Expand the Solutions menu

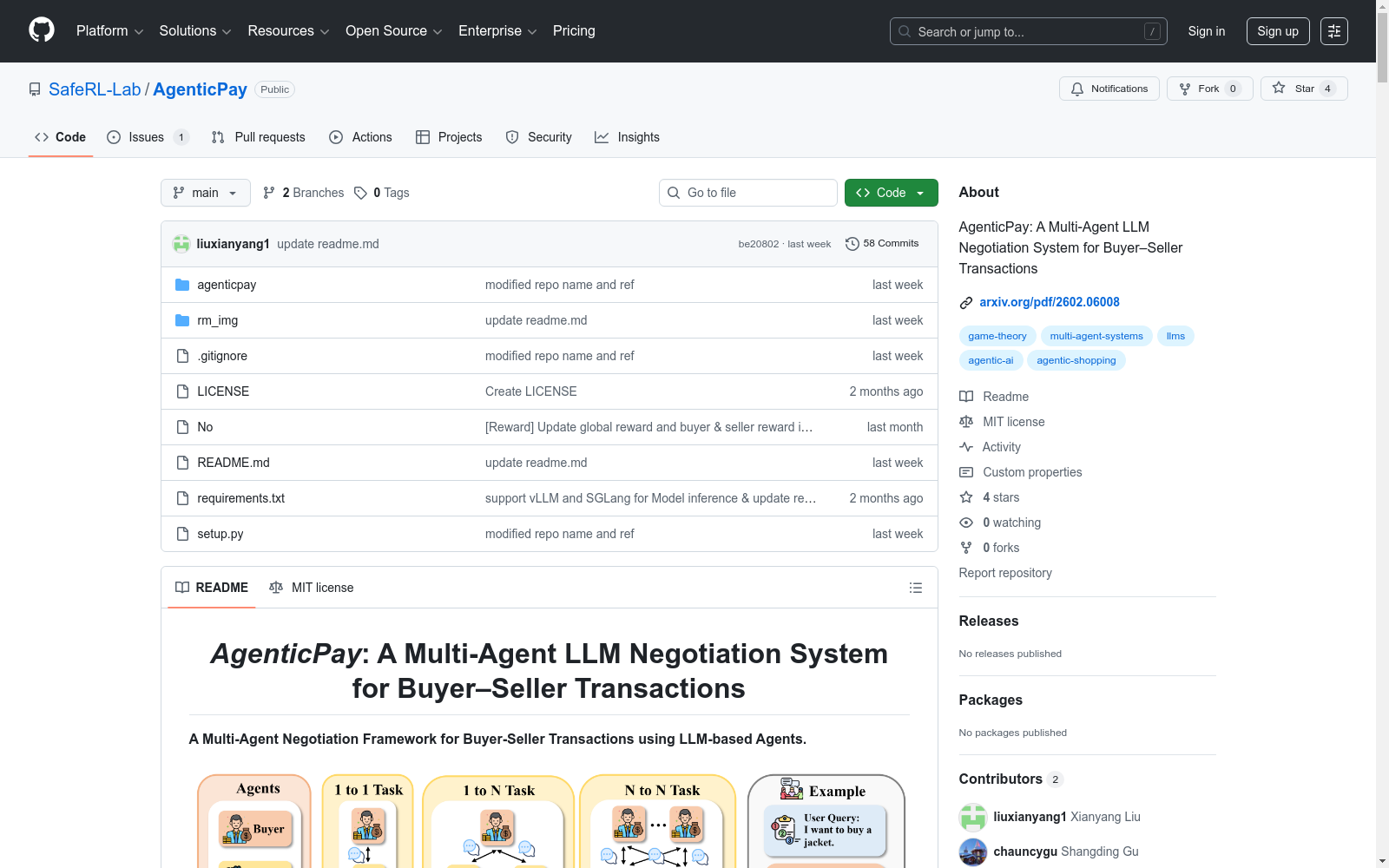[195, 31]
